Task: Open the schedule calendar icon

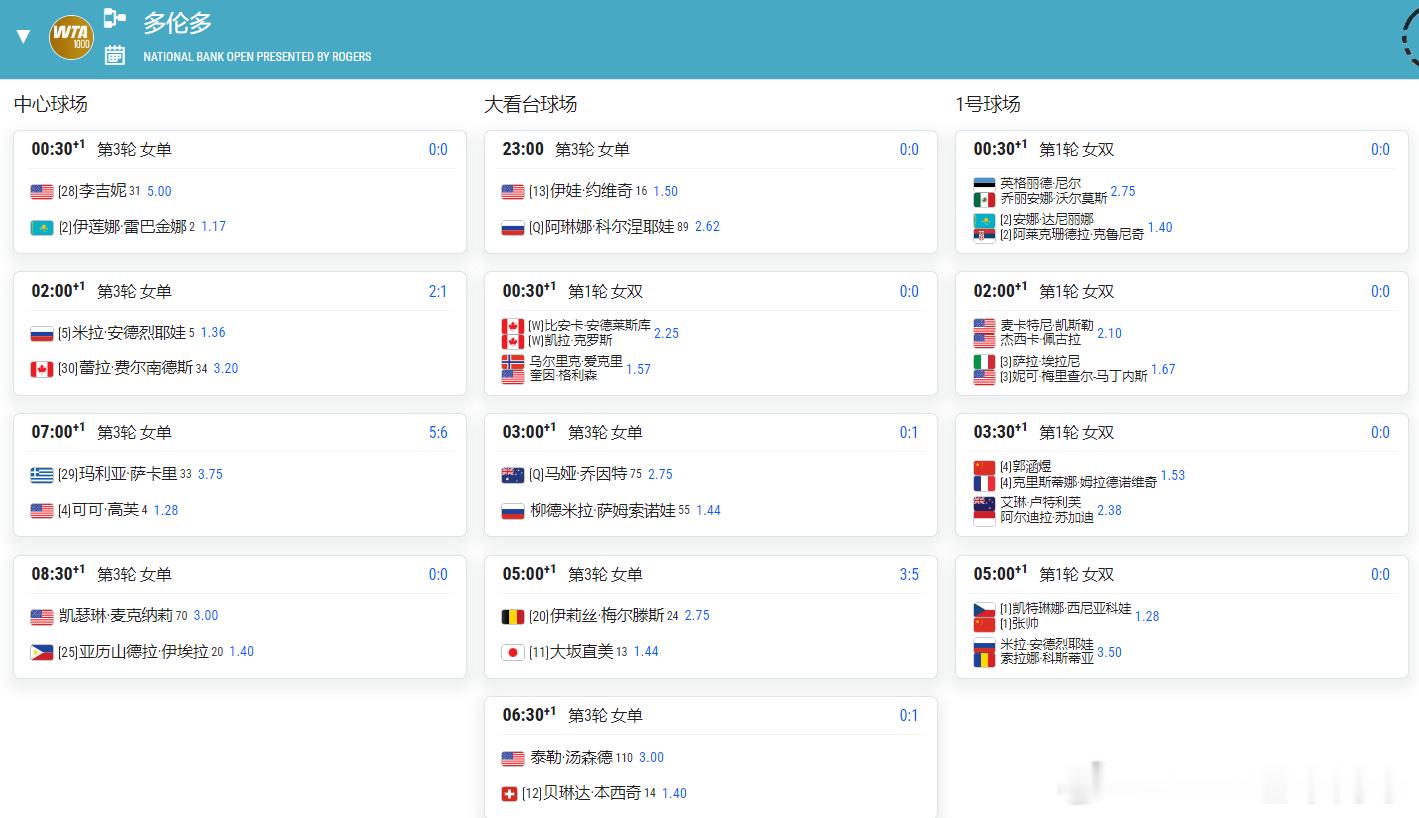Action: click(115, 55)
